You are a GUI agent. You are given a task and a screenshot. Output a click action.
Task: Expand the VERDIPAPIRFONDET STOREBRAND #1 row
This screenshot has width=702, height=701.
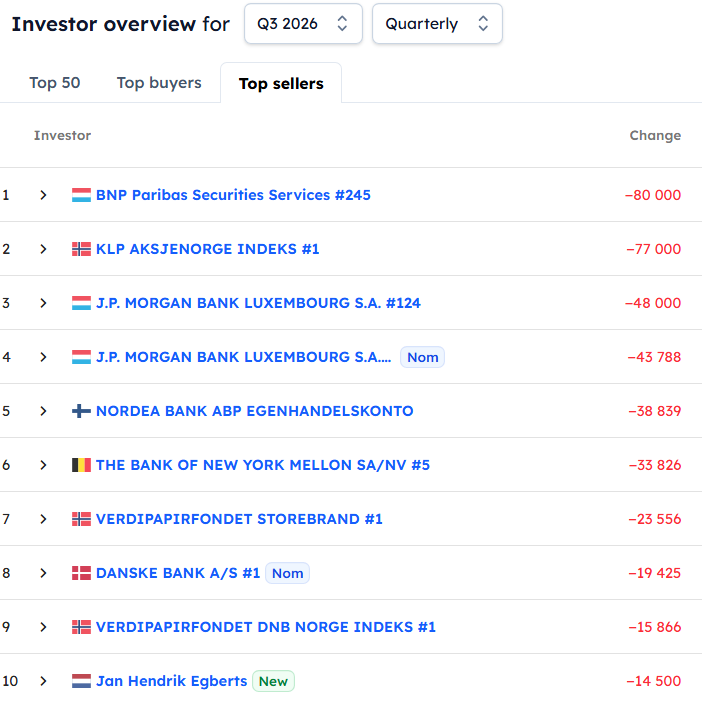tap(43, 519)
